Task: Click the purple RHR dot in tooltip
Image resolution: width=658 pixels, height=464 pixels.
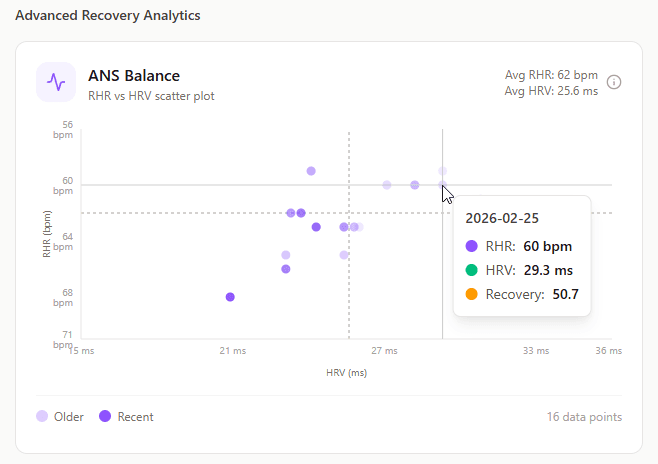Action: tap(472, 246)
